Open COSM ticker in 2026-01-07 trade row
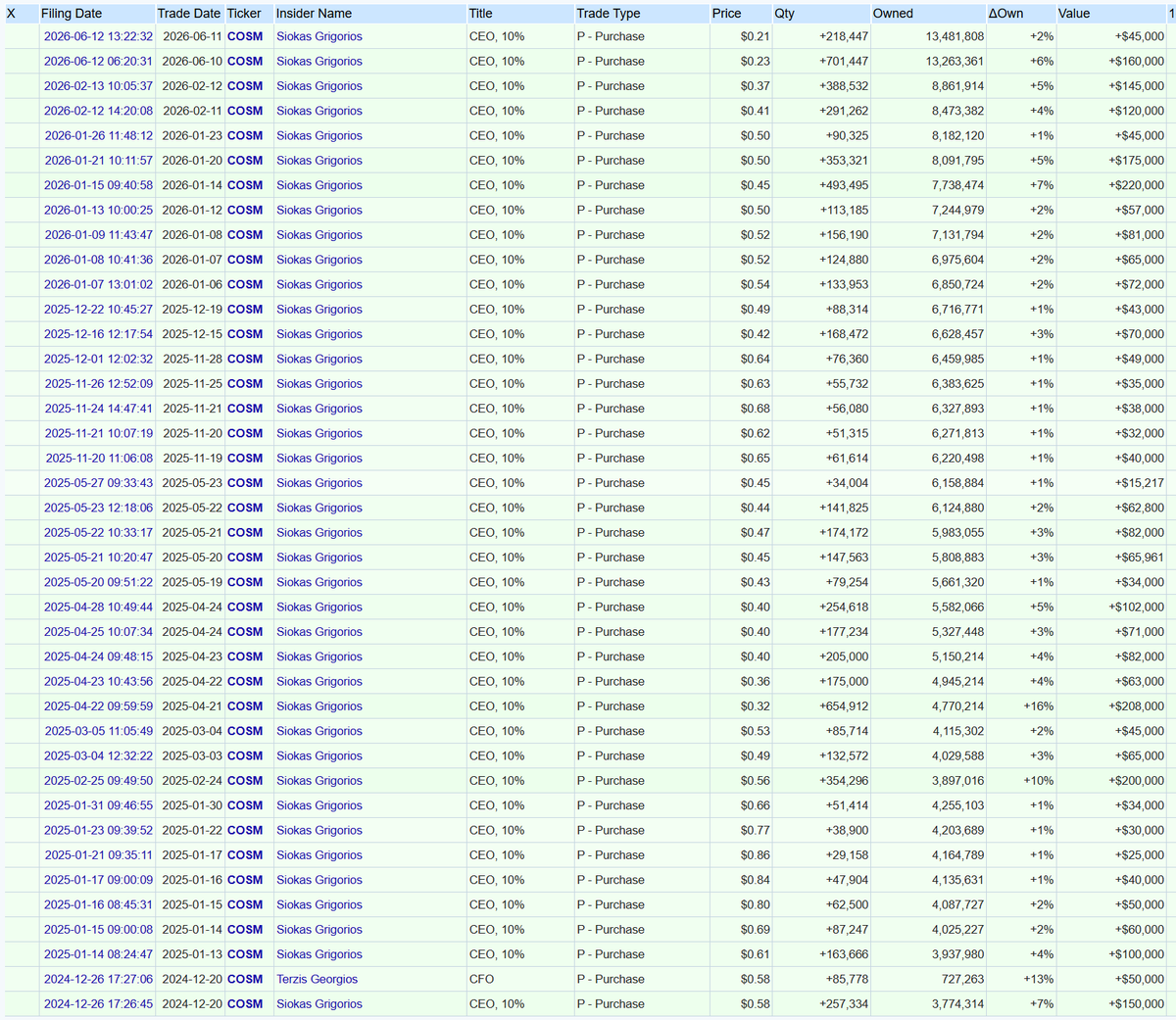The width and height of the screenshot is (1176, 1020). (245, 260)
